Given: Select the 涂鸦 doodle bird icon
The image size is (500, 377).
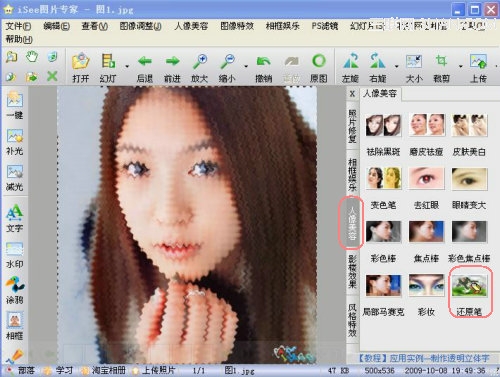Looking at the screenshot, I should tap(15, 285).
